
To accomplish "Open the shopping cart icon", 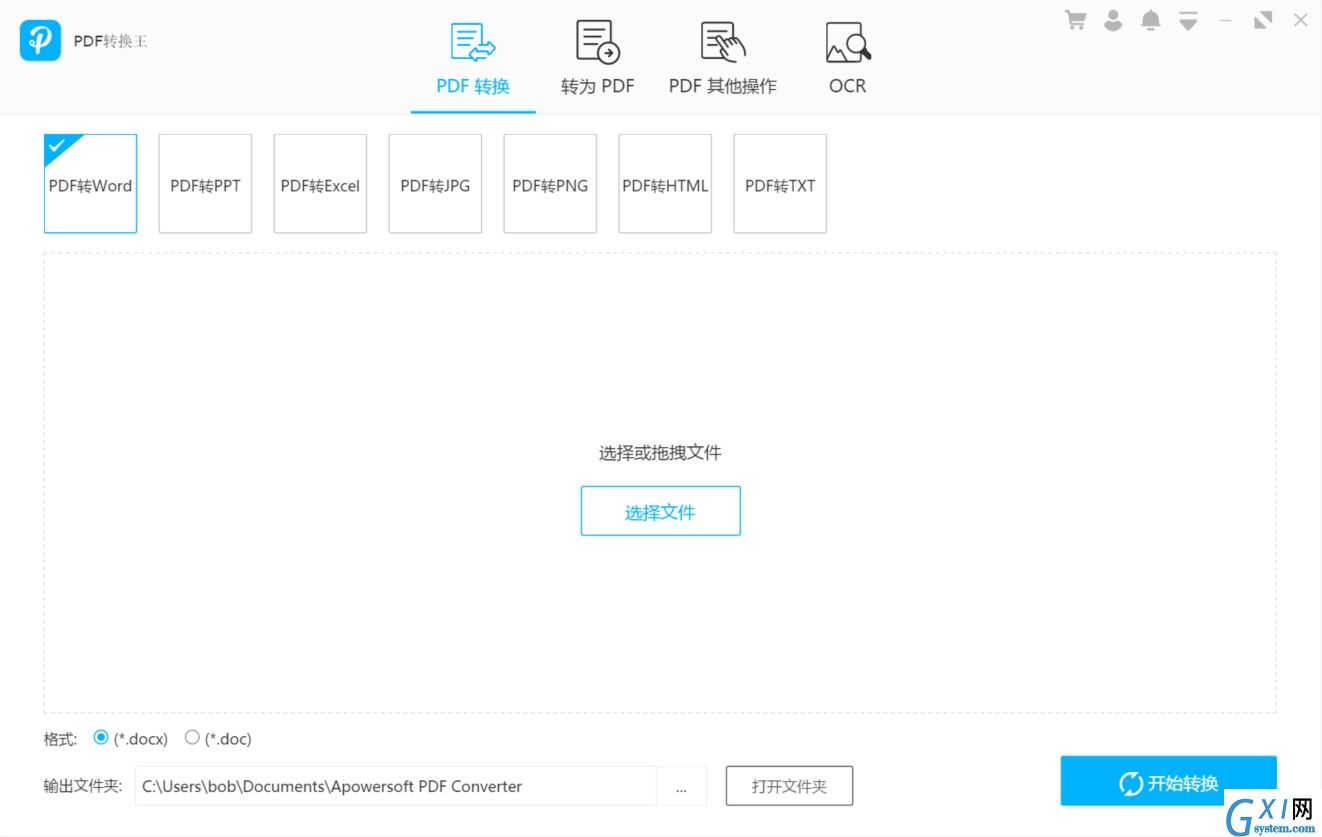I will coord(1076,20).
